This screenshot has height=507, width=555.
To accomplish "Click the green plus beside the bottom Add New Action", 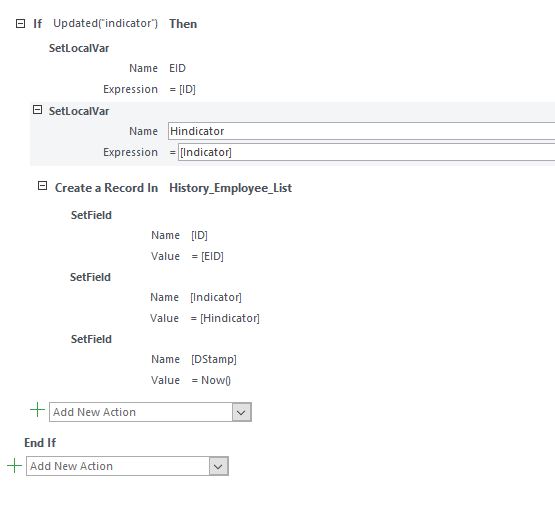I will pos(15,465).
